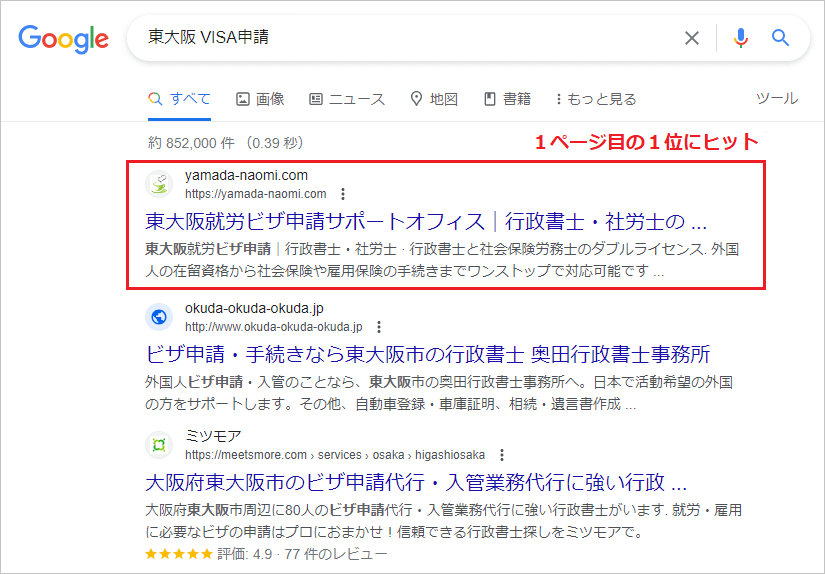The height and width of the screenshot is (574, 825).
Task: Switch to the ニュース tab
Action: point(347,99)
